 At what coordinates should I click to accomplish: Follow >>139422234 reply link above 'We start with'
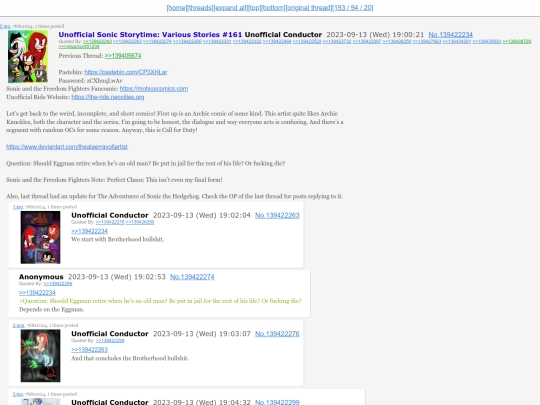pos(90,231)
